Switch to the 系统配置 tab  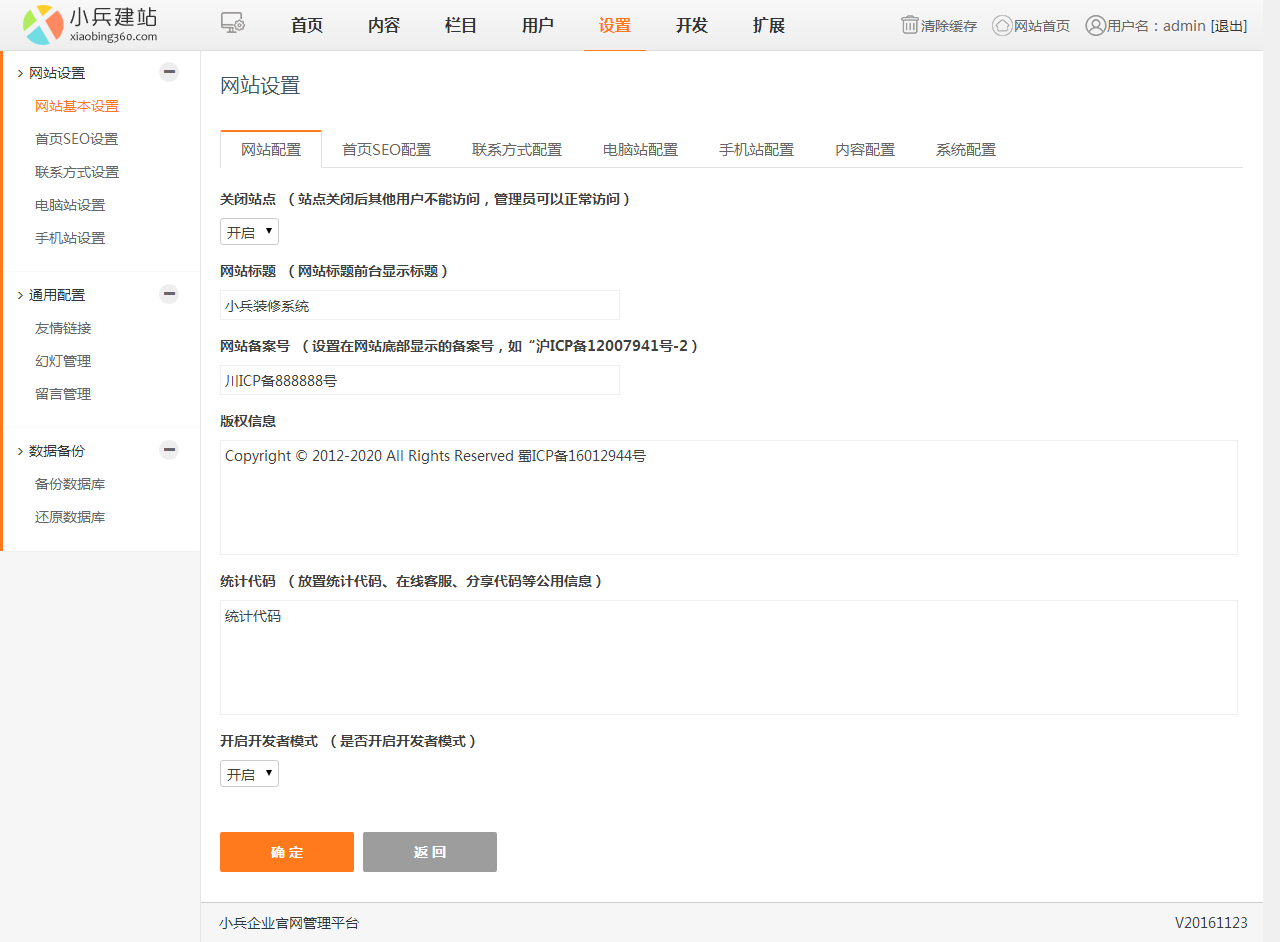(965, 150)
